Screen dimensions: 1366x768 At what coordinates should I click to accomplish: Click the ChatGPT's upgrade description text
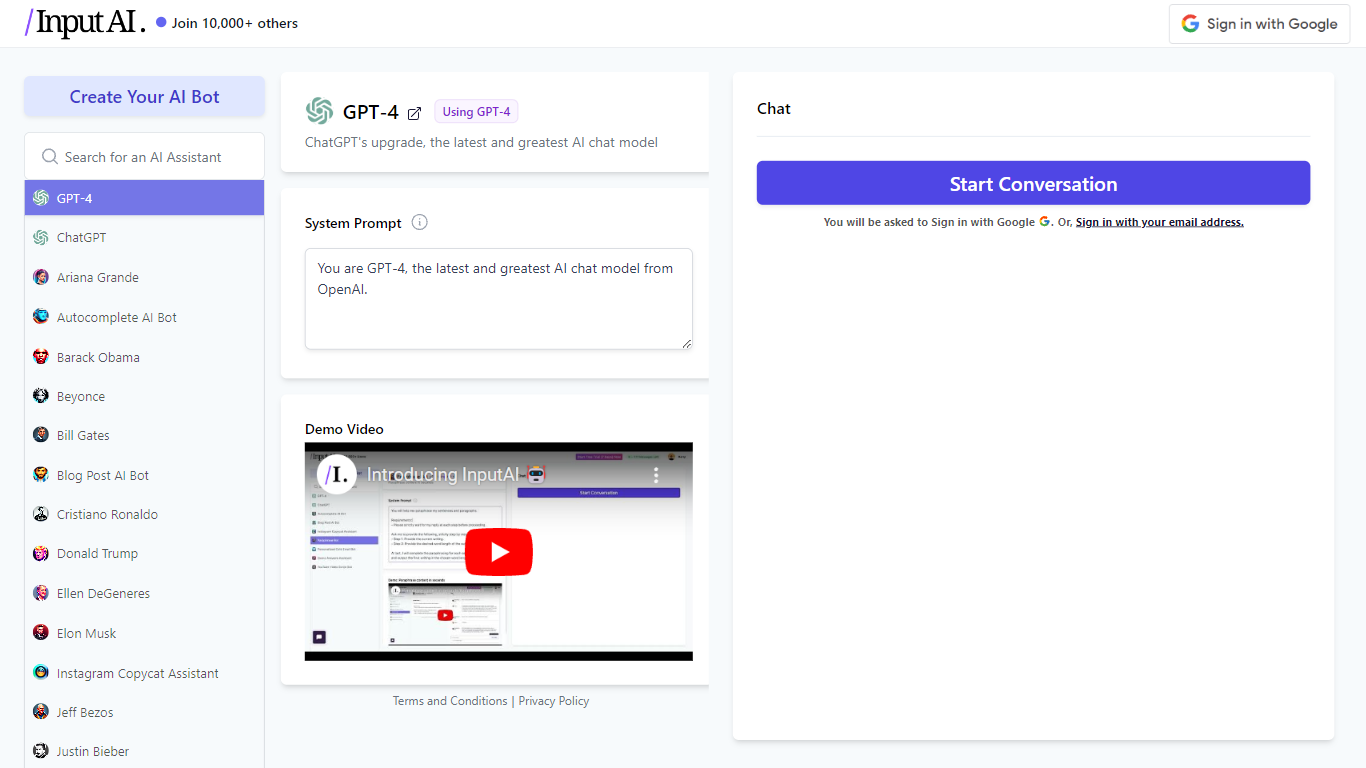481,142
